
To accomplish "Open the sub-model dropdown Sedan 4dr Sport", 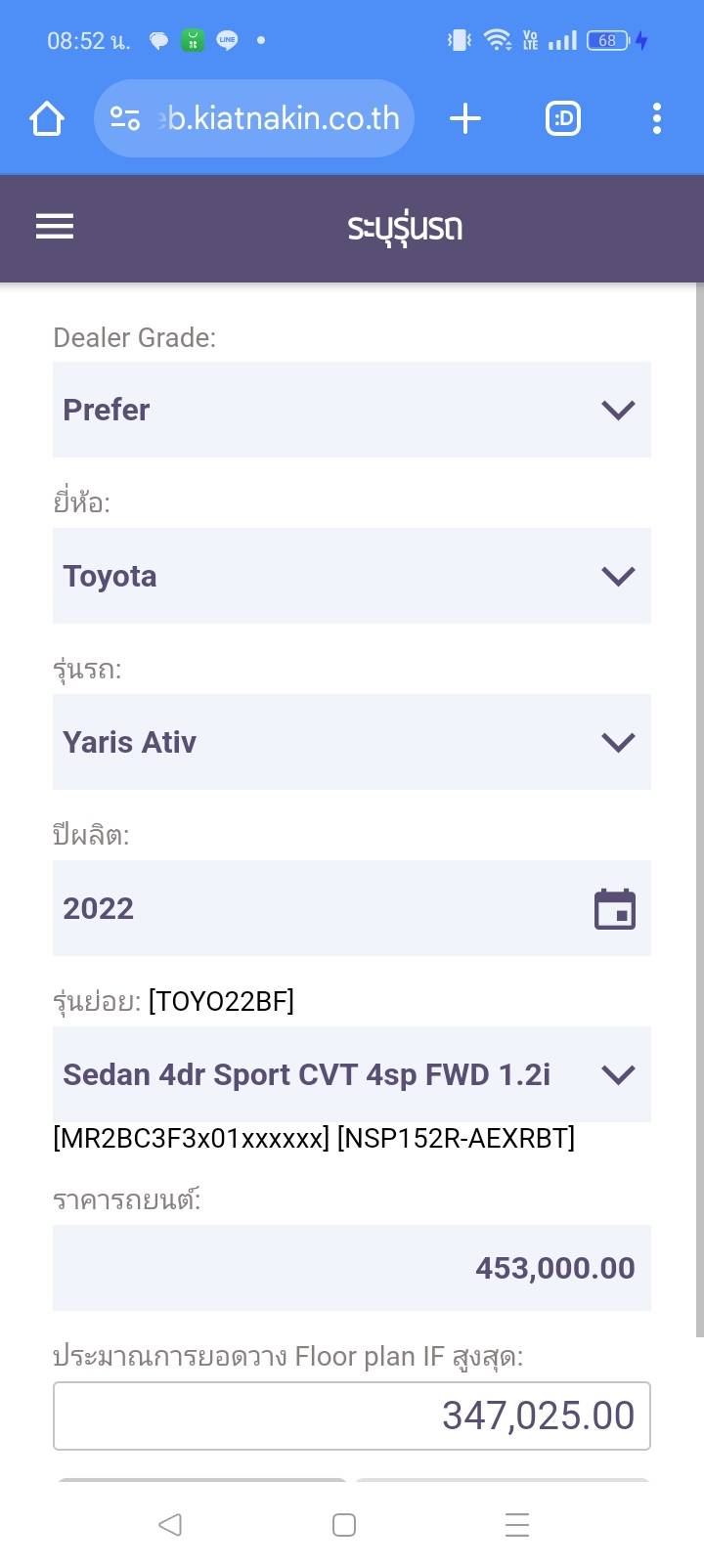I will [x=351, y=1074].
